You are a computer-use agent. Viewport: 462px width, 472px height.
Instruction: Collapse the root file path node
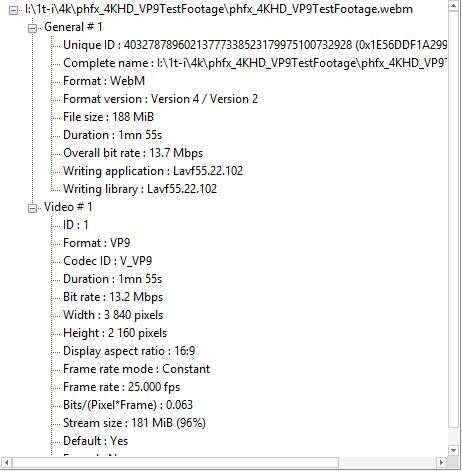[13, 11]
